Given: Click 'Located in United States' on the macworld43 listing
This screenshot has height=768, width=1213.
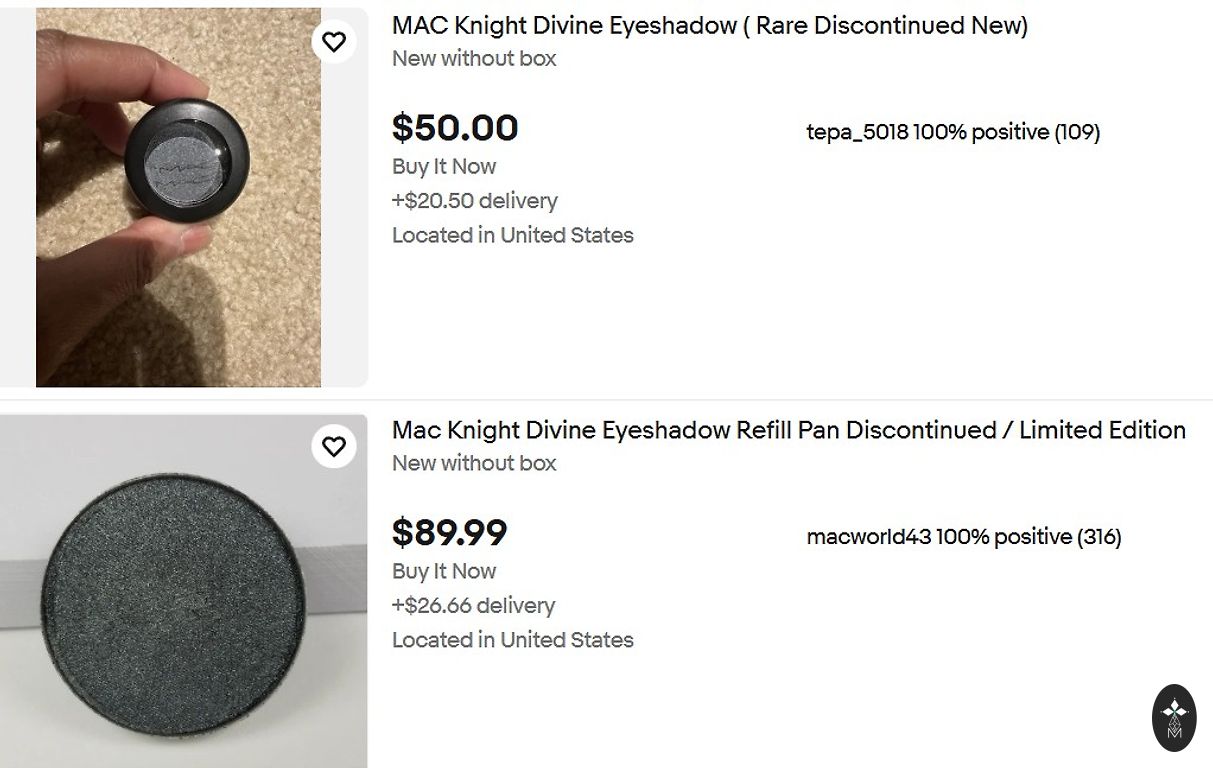Looking at the screenshot, I should pos(512,641).
